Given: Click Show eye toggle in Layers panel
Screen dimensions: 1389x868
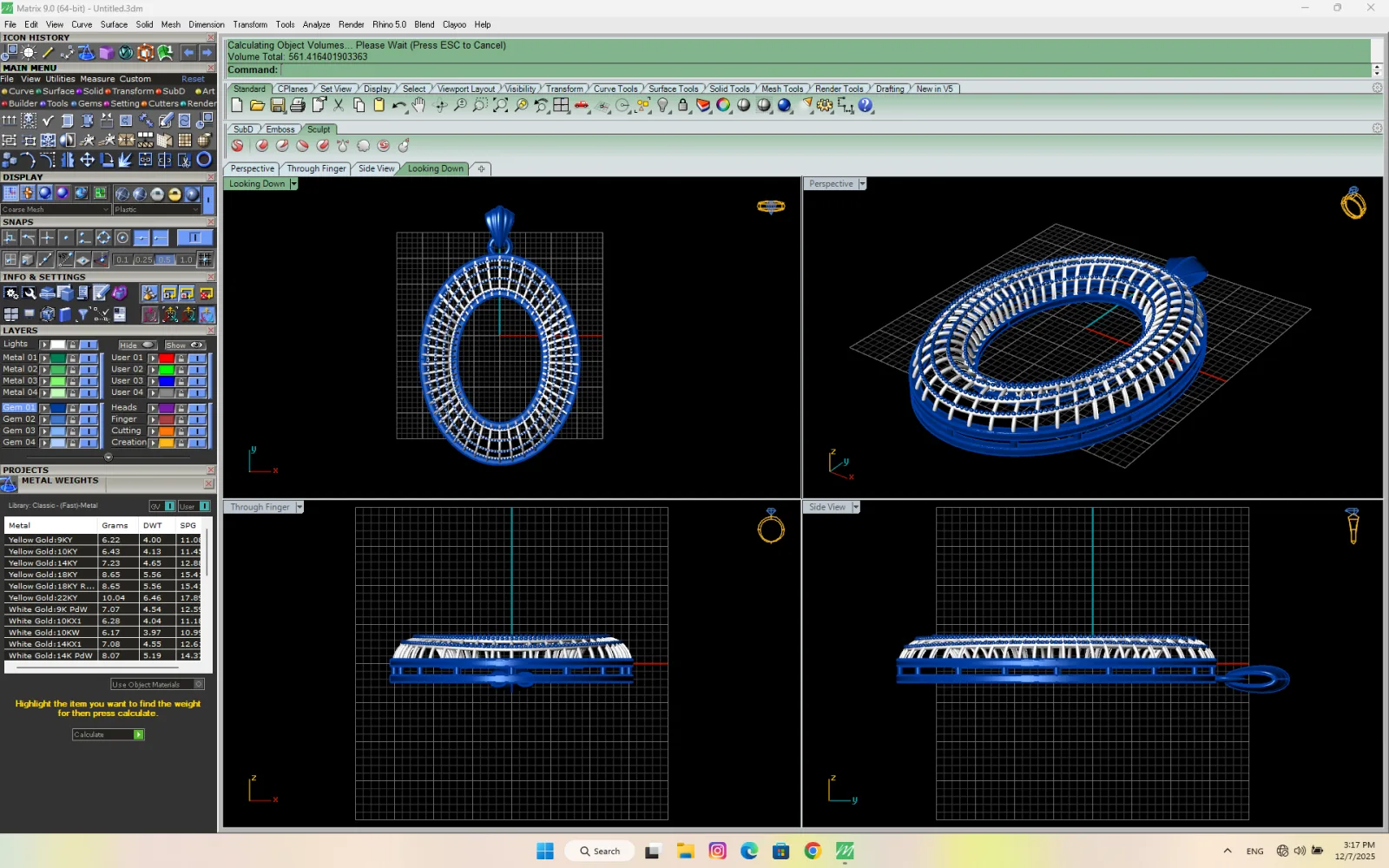Looking at the screenshot, I should point(186,345).
